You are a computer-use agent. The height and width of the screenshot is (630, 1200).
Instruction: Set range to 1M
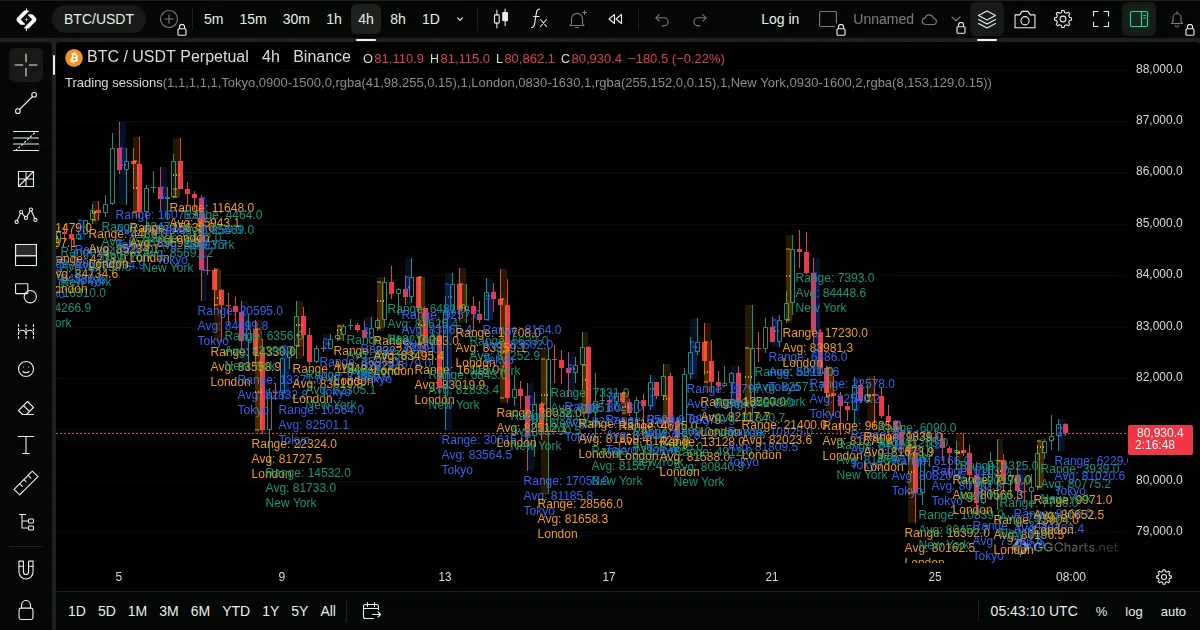tap(137, 611)
